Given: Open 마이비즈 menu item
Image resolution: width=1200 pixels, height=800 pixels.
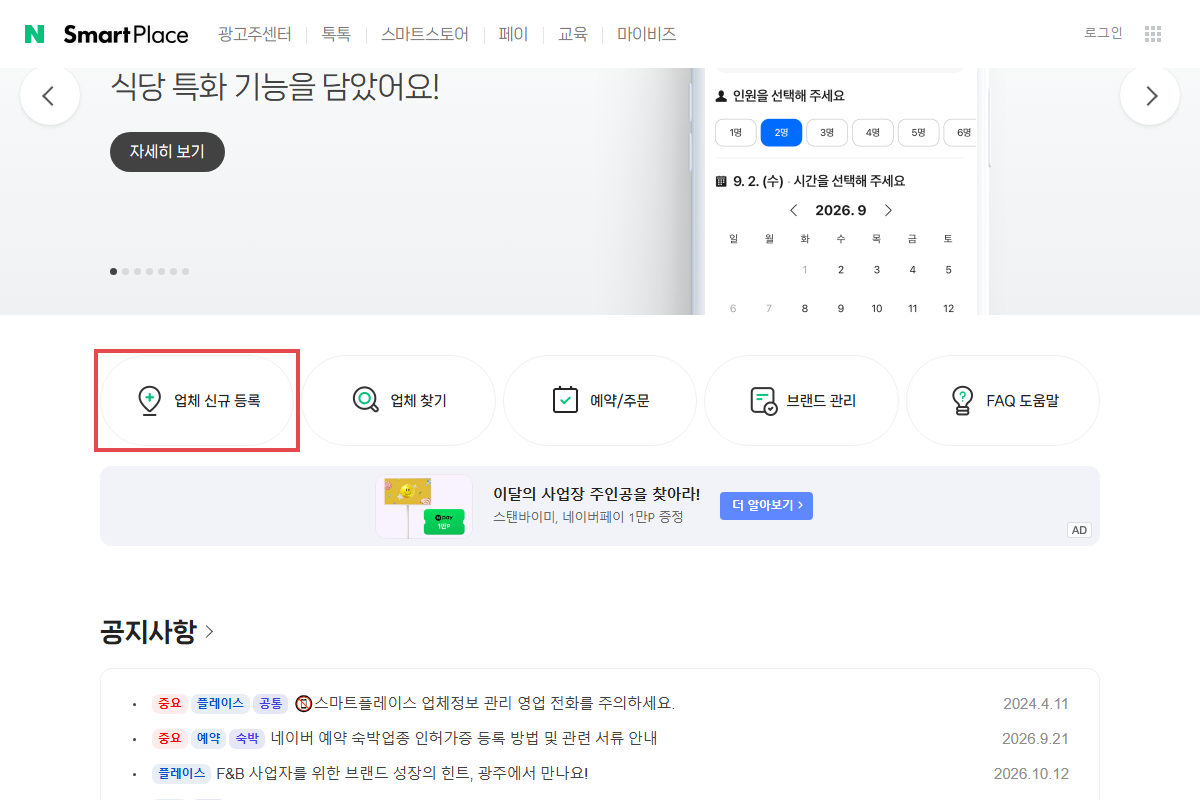Looking at the screenshot, I should [647, 34].
